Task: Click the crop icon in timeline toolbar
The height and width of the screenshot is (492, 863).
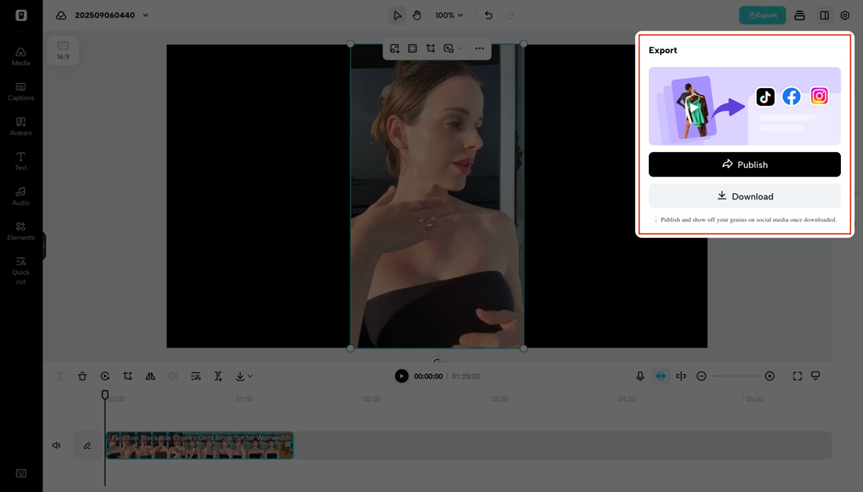Action: pyautogui.click(x=127, y=376)
